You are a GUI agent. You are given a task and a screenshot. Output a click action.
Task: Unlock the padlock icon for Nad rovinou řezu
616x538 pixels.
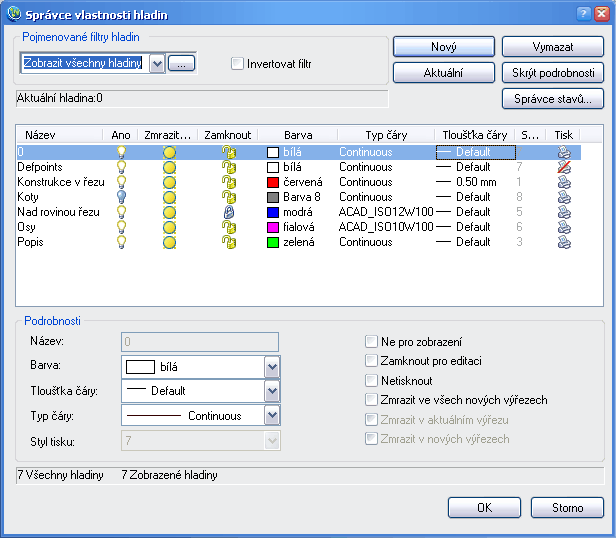coord(228,212)
